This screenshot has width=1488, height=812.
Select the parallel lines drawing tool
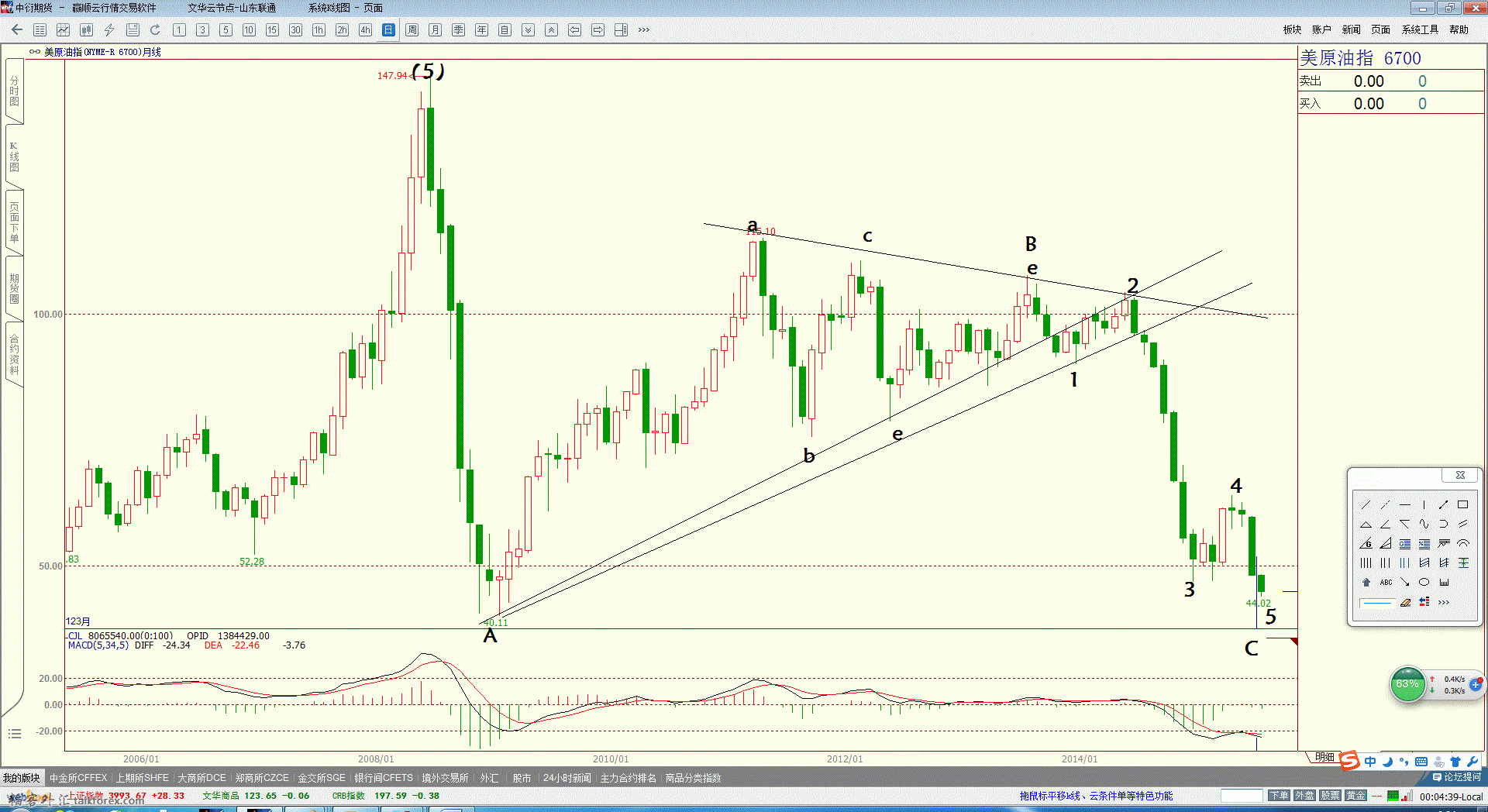tap(1462, 524)
